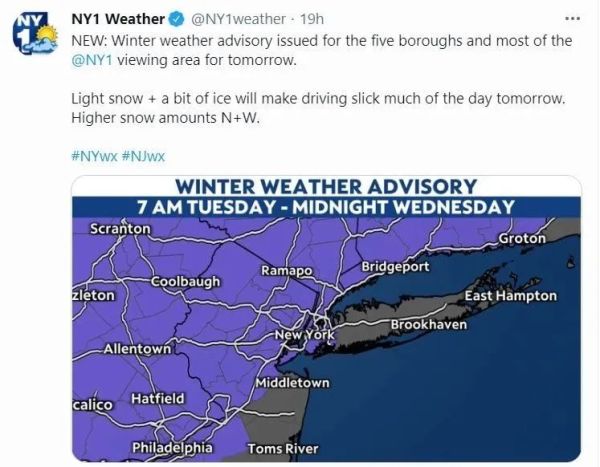This screenshot has width=600, height=467.
Task: Open the tweet's three-dot more menu
Action: coord(573,18)
